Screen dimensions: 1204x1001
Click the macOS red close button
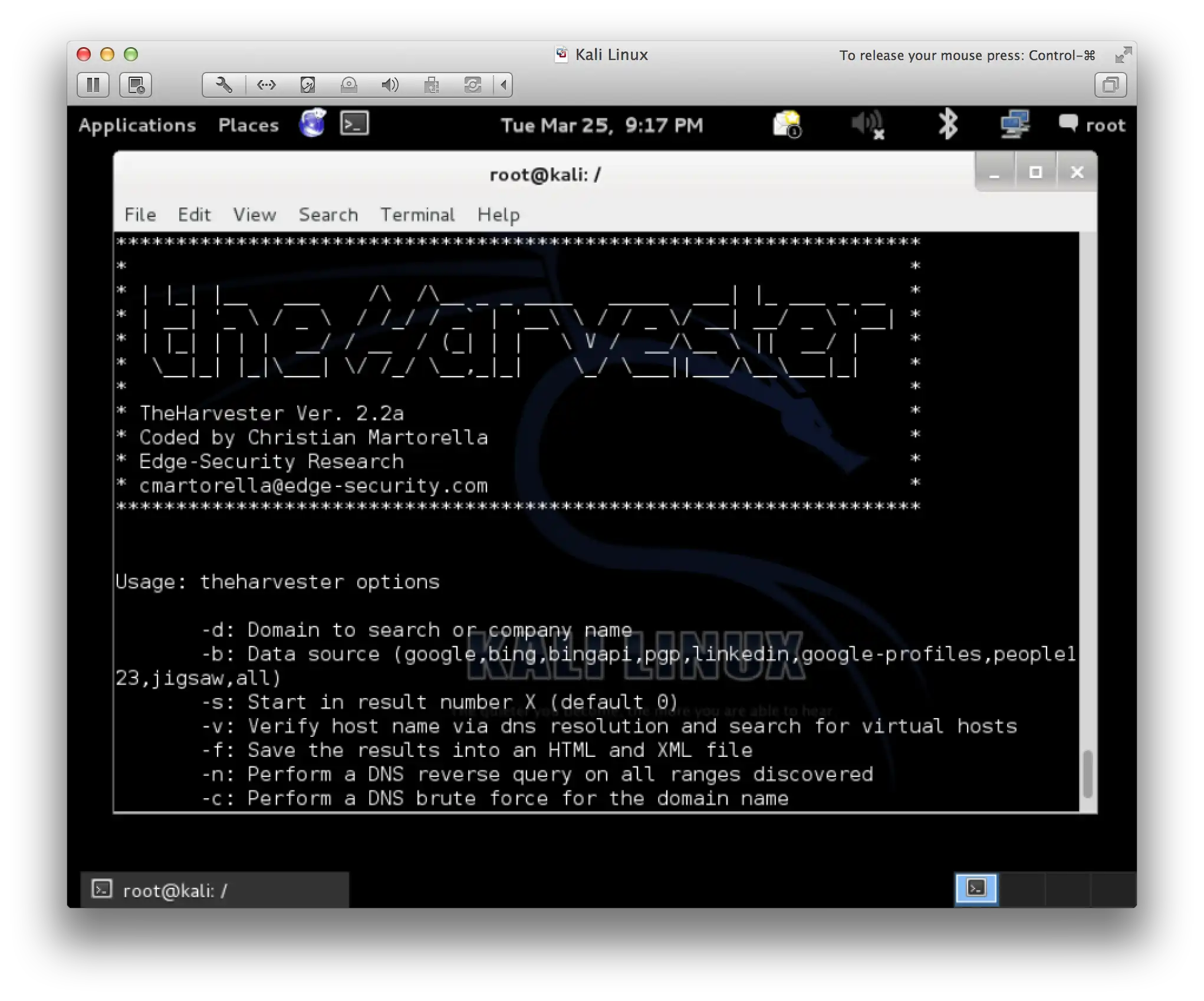tap(84, 54)
